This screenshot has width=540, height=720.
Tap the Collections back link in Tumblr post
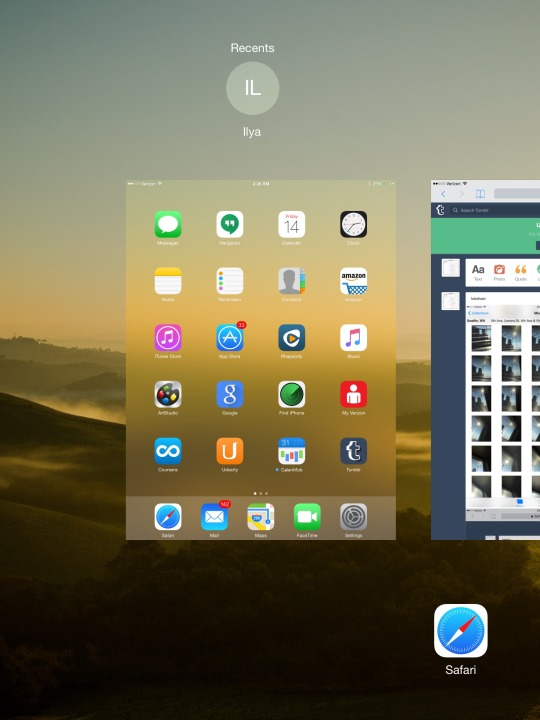click(x=478, y=313)
